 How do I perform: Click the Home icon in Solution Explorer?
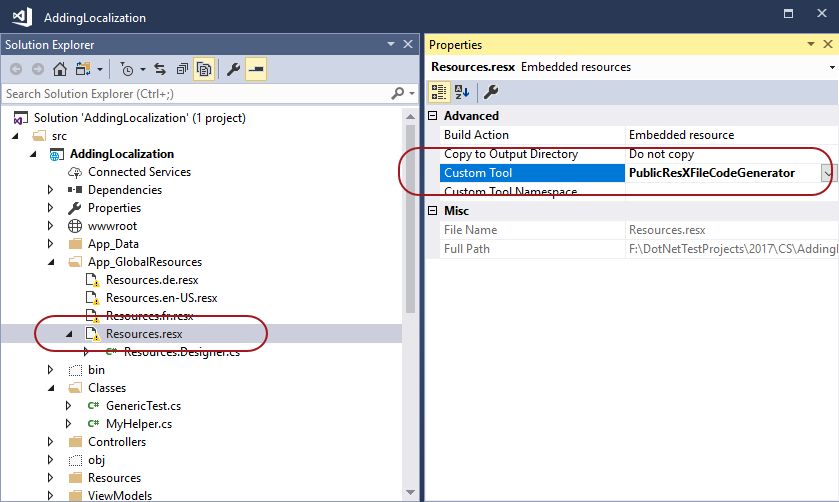(60, 69)
